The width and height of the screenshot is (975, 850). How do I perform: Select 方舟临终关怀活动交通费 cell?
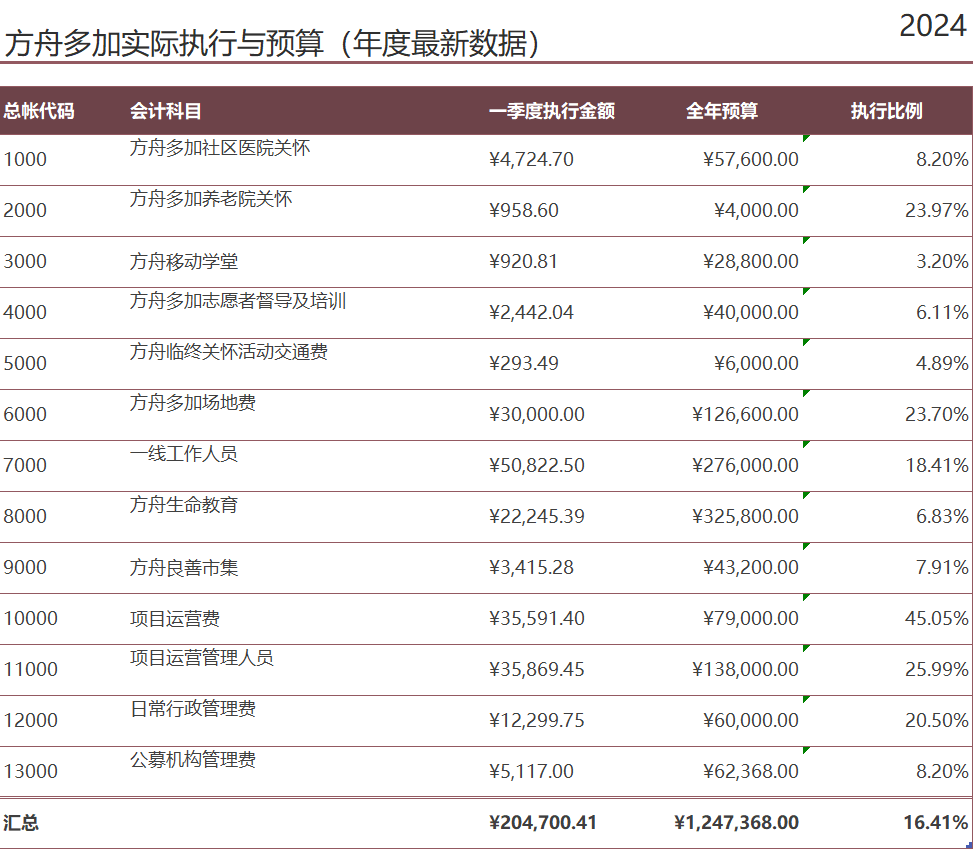229,352
